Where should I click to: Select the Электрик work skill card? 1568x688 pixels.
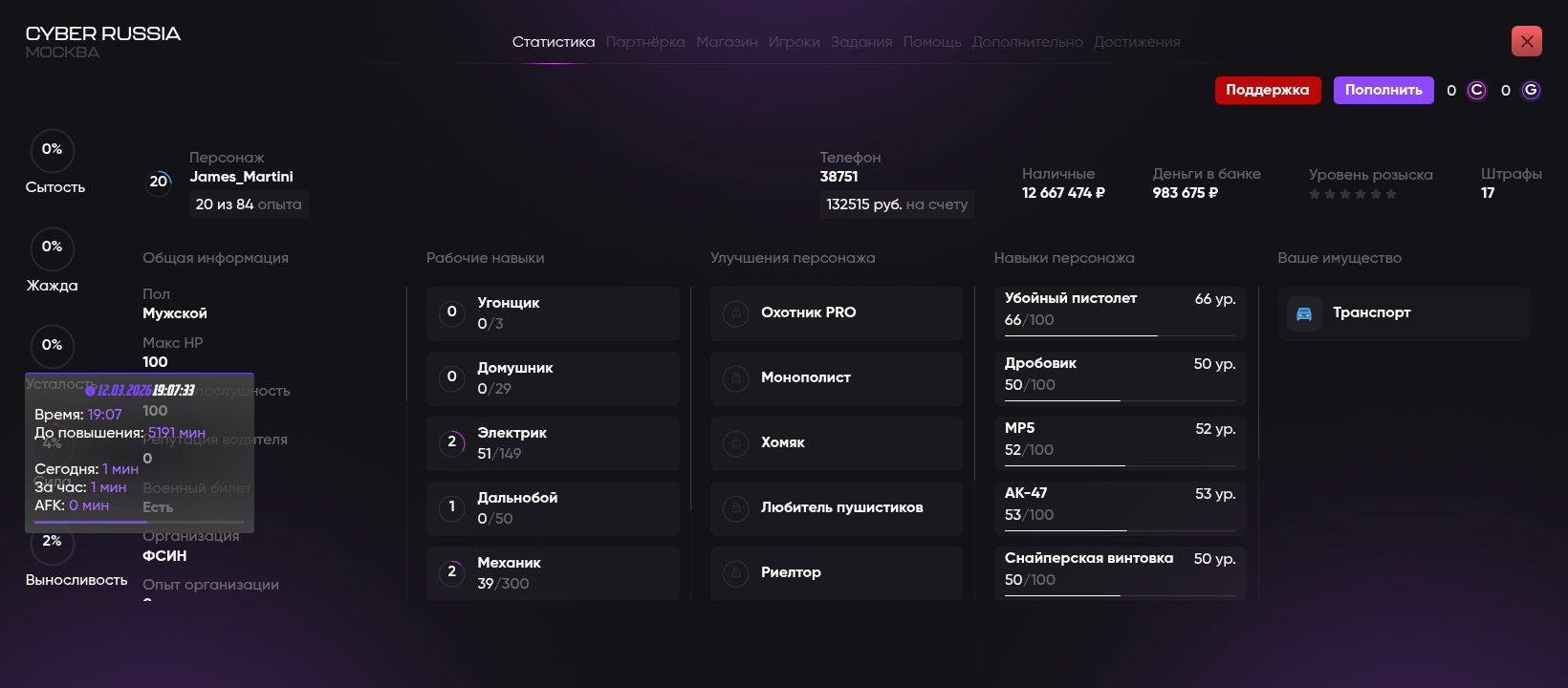[x=553, y=443]
